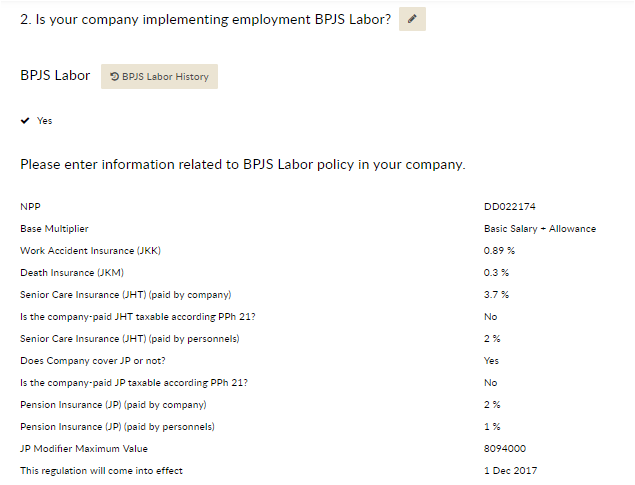Click Base Multiplier value Basic Salary + Allowance
Viewport: 635px width, 485px height.
pyautogui.click(x=540, y=229)
